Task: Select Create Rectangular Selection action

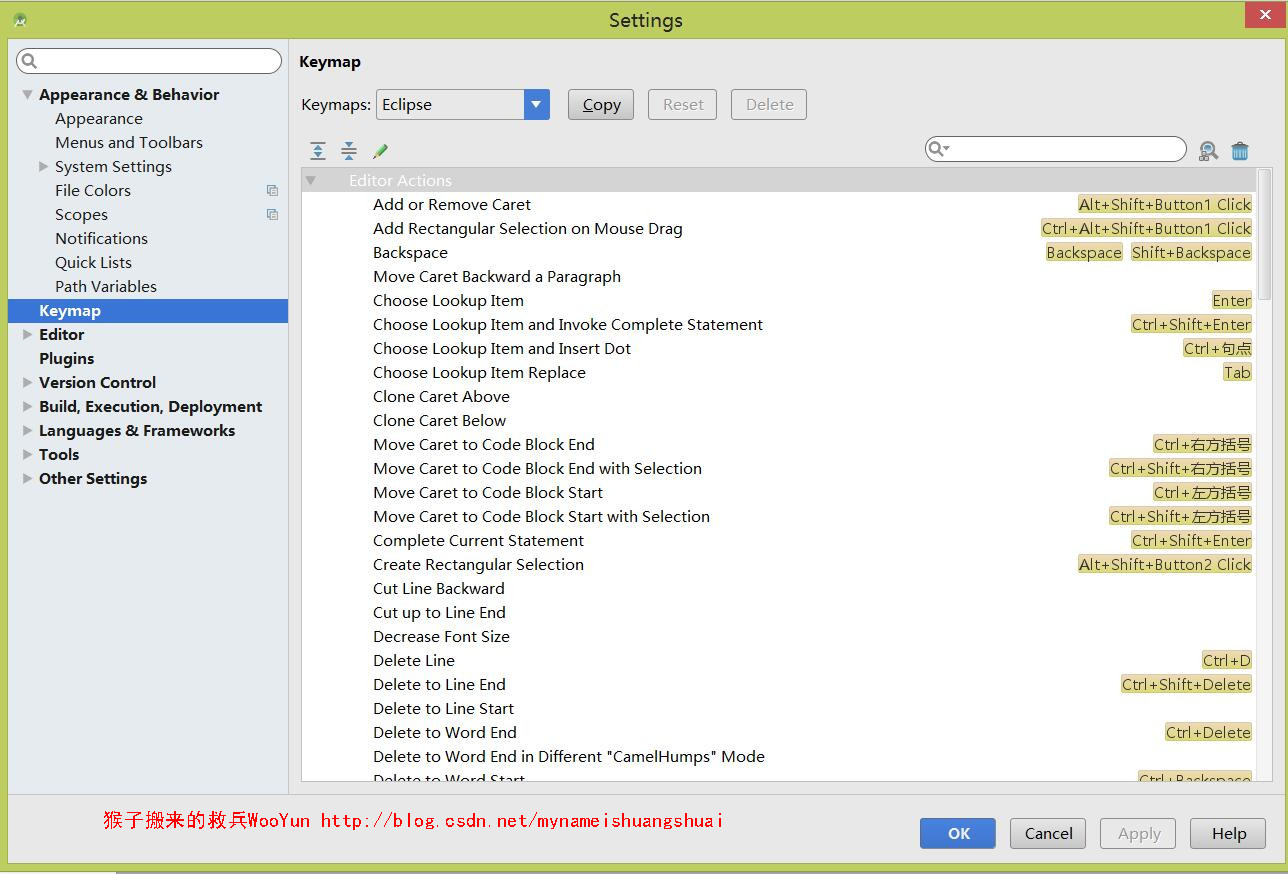Action: (x=779, y=564)
